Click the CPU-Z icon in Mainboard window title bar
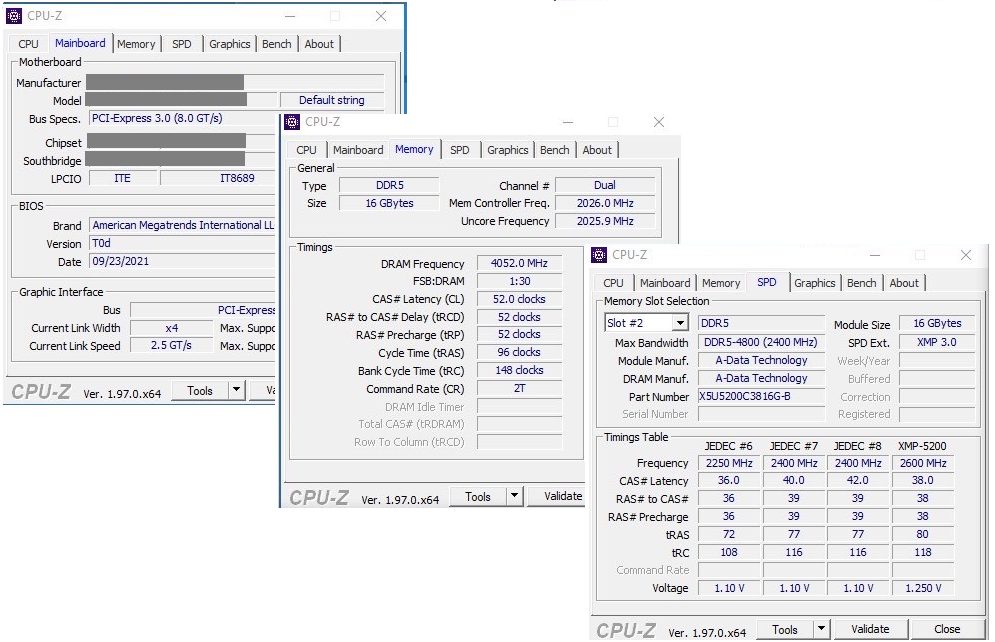Viewport: 995px width, 642px height. pos(13,15)
